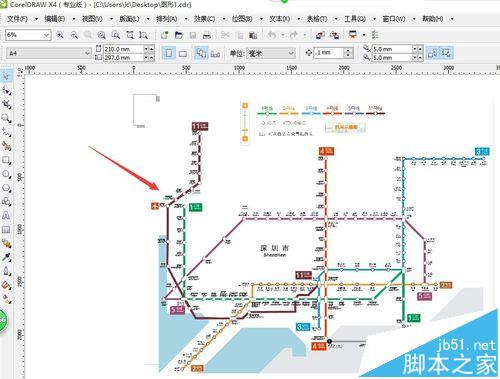Select the Interactive Fill tool

[x=6, y=299]
